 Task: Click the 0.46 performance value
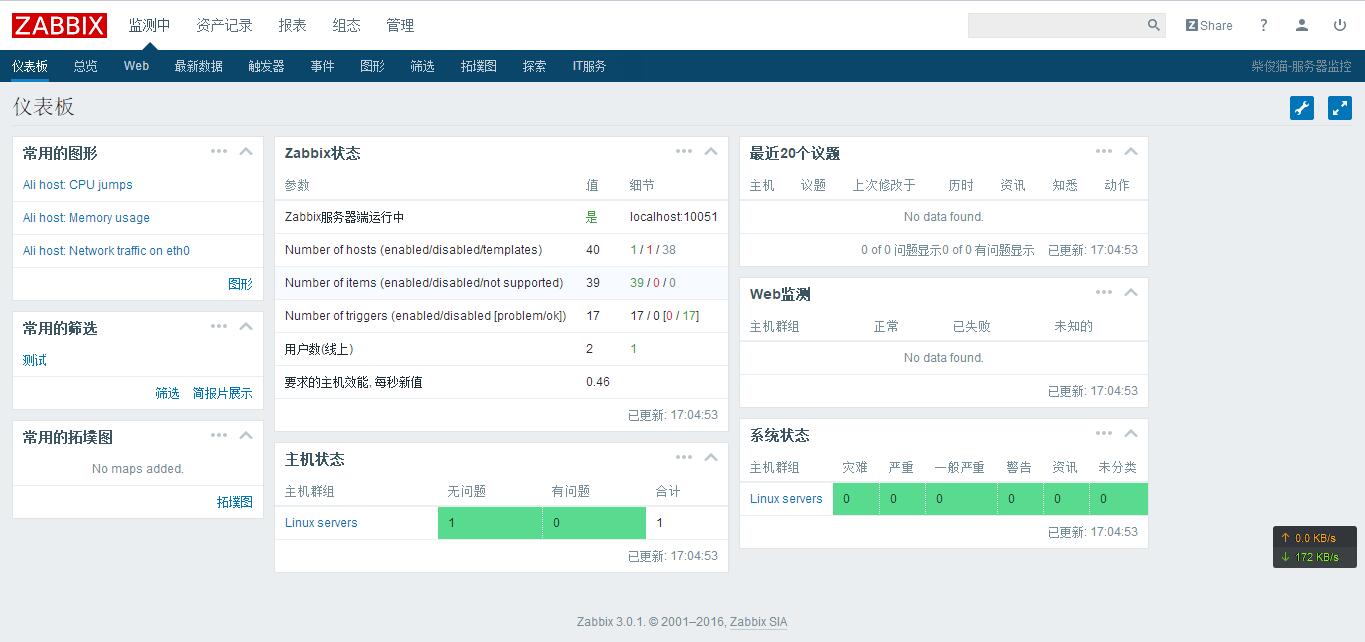pos(598,382)
